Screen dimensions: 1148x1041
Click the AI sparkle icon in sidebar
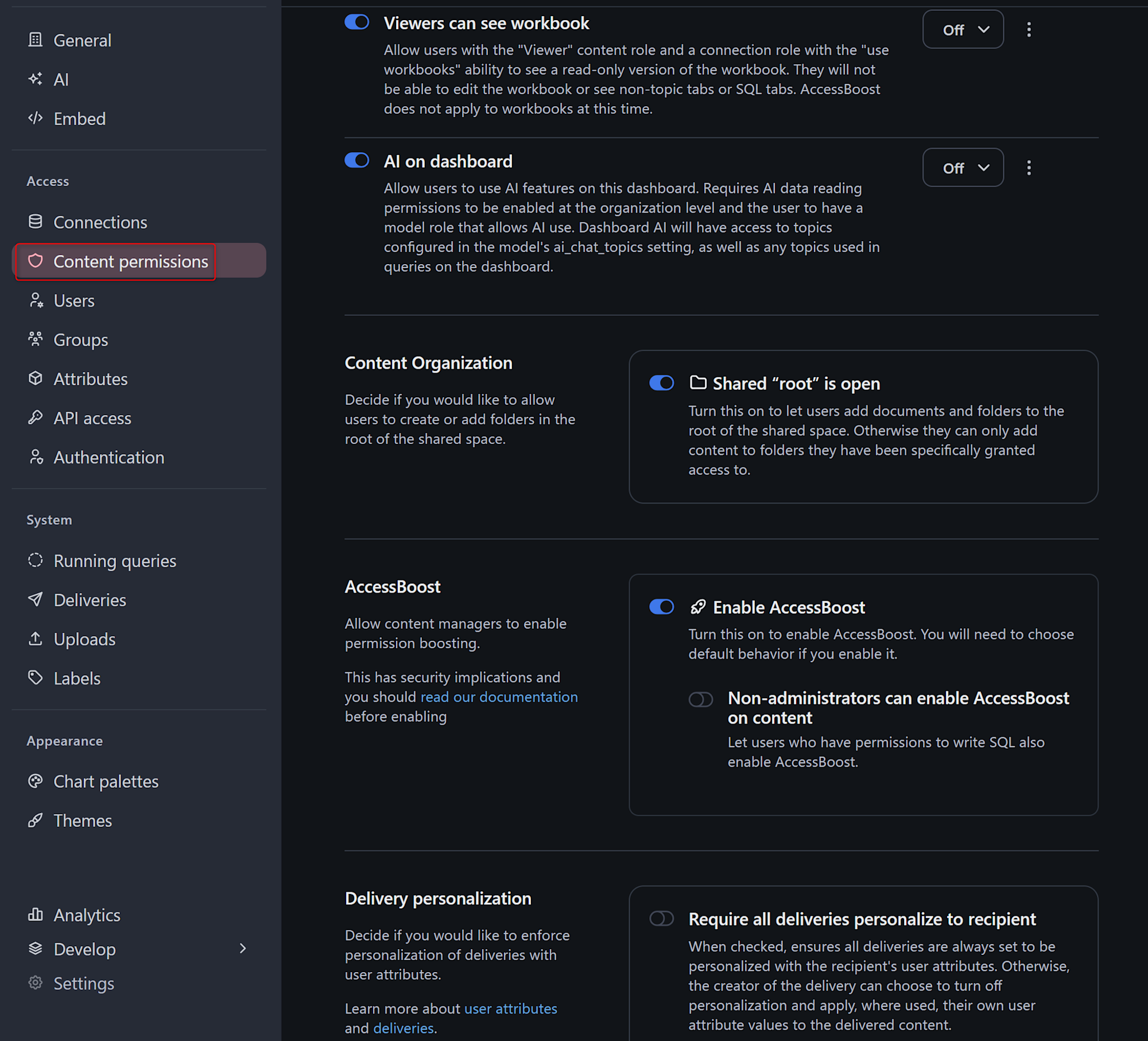pos(36,79)
